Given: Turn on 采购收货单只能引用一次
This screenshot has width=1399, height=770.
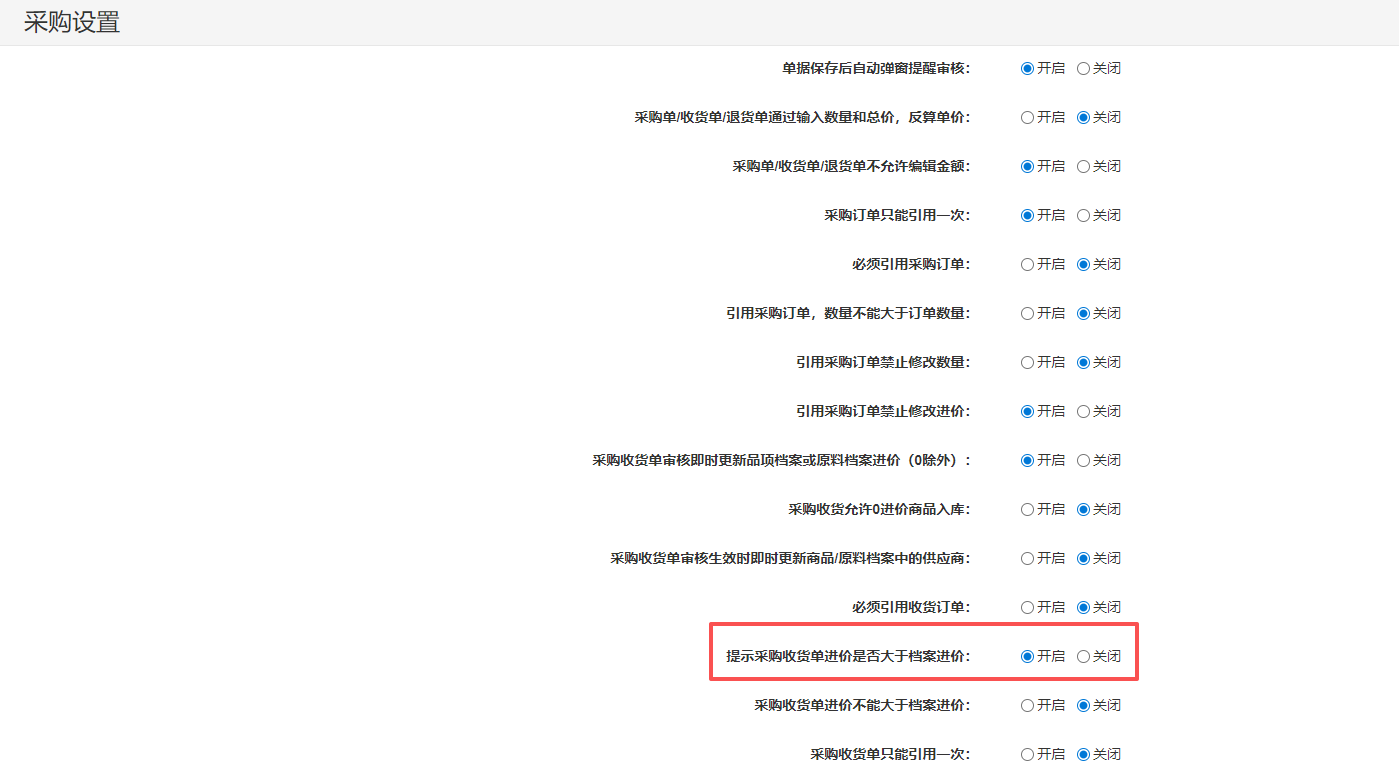Looking at the screenshot, I should click(1027, 755).
